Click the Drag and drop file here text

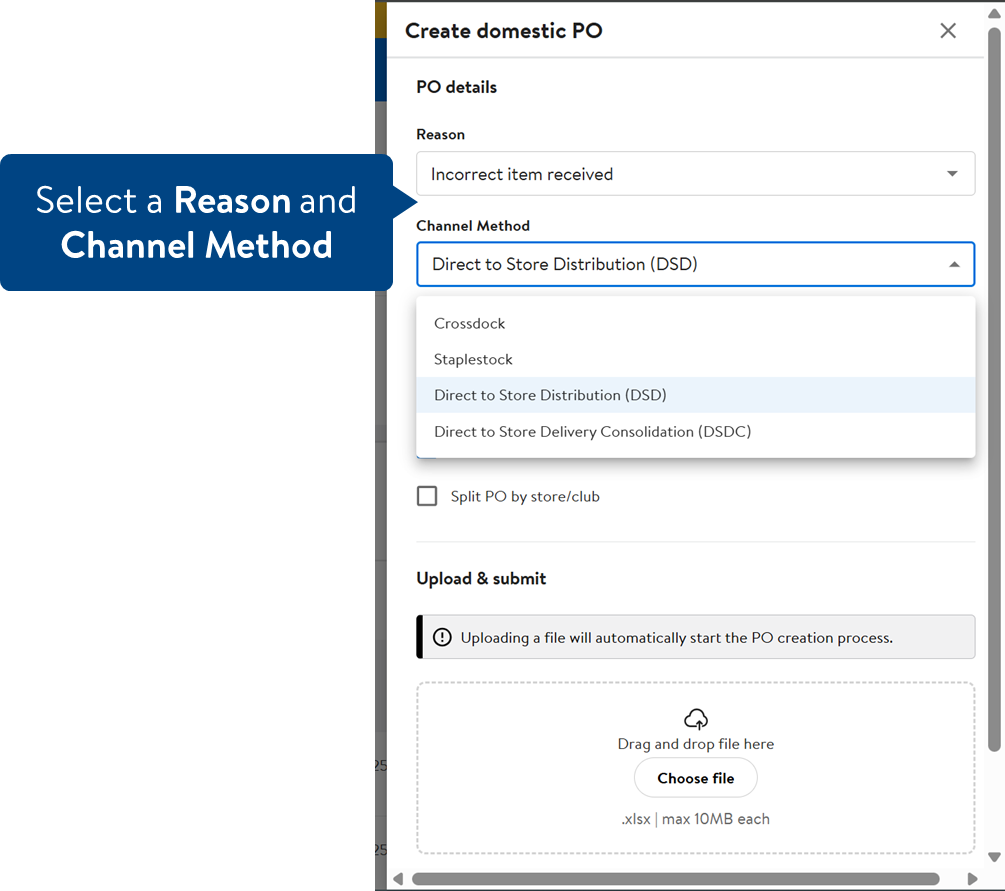(695, 744)
